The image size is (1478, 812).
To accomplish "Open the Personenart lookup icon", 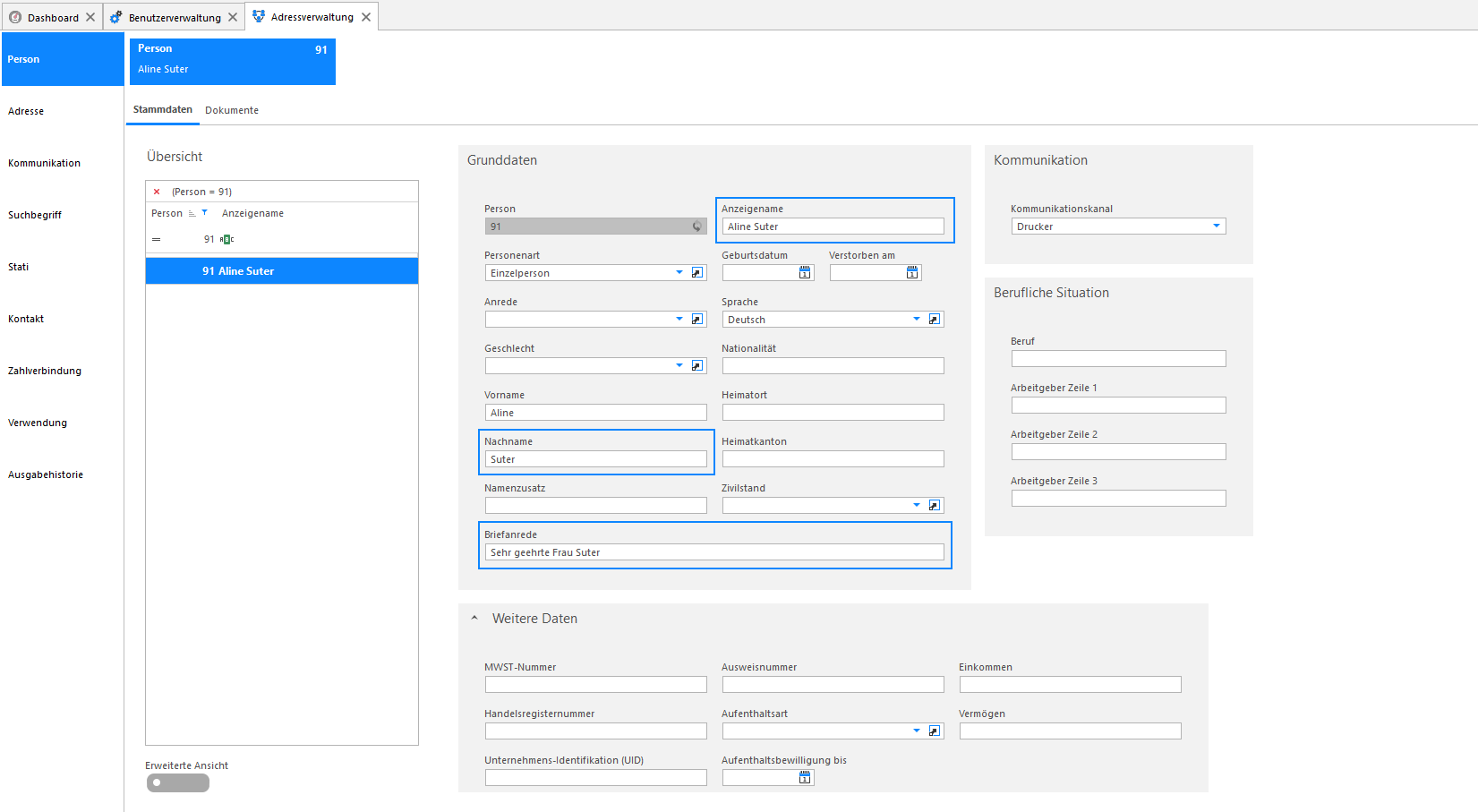I will click(697, 273).
